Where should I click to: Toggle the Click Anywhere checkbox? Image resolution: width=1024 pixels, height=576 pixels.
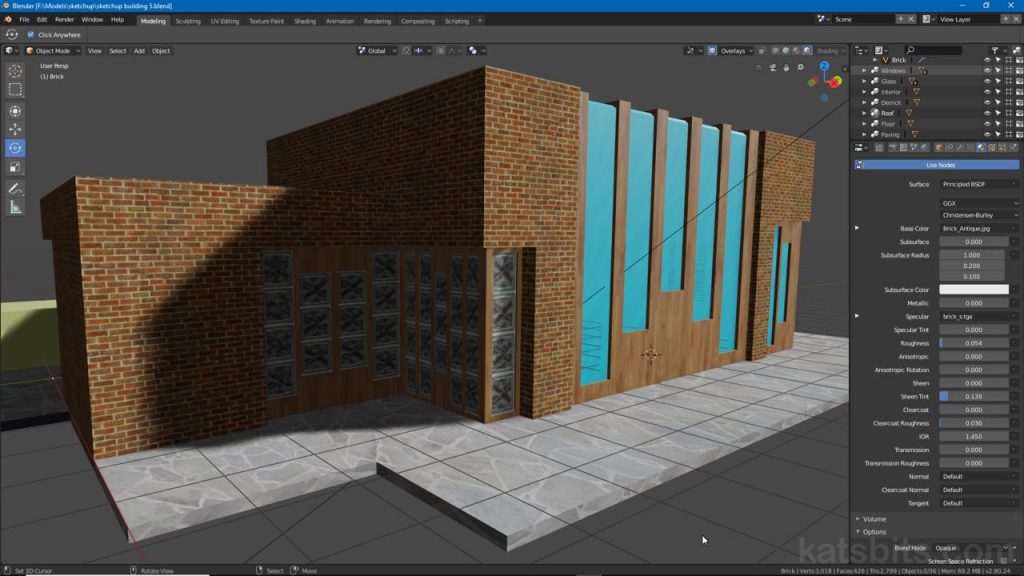click(x=31, y=35)
